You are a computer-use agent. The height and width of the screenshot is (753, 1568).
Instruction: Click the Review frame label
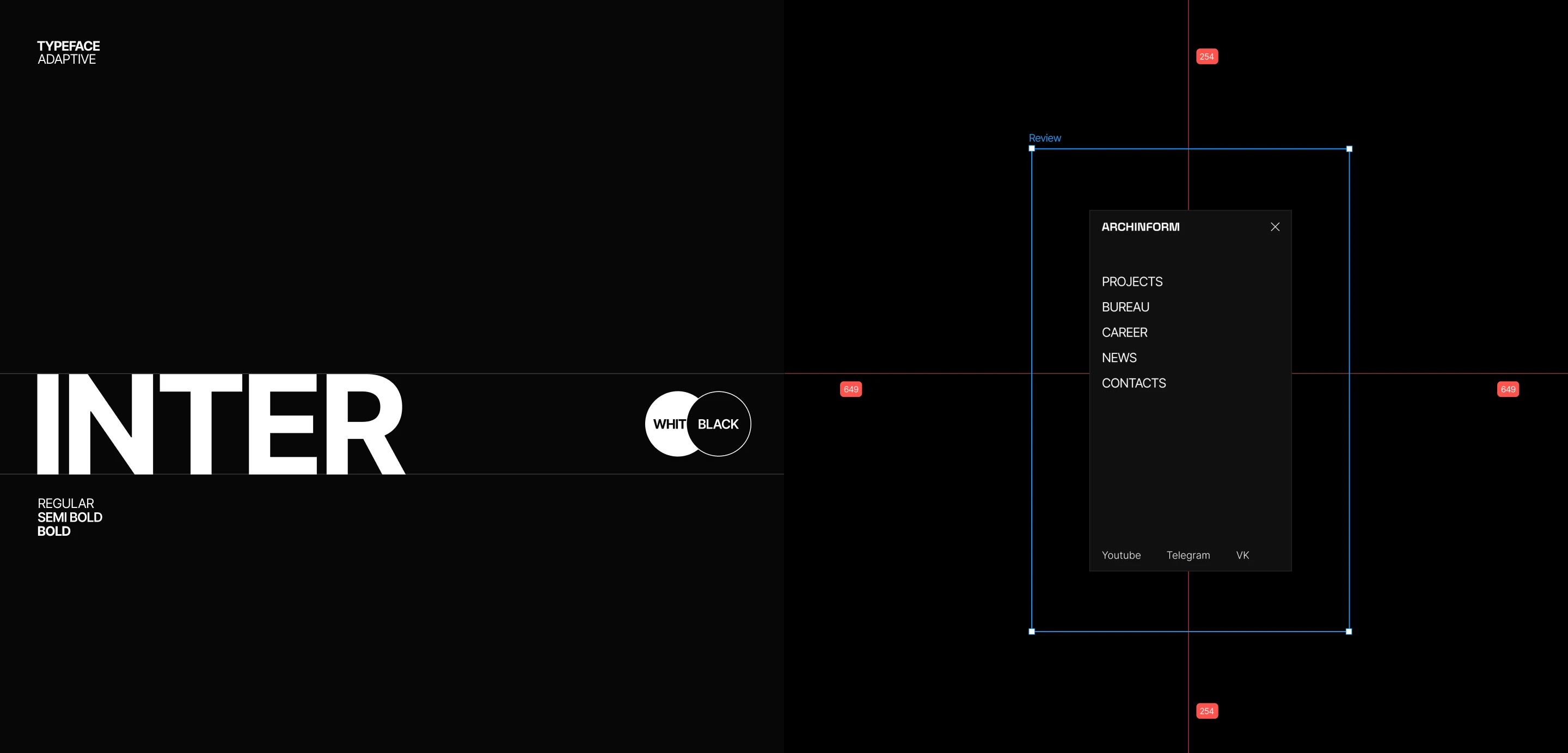[1045, 138]
